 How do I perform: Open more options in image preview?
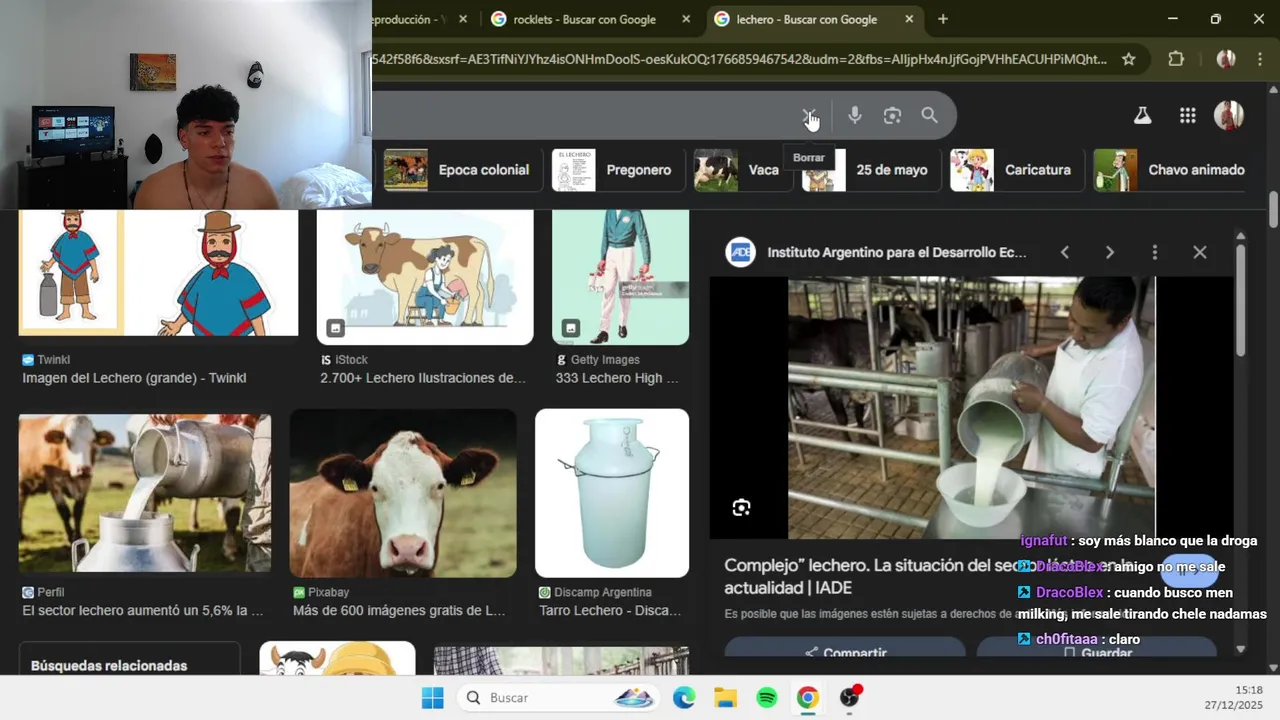pos(1154,253)
